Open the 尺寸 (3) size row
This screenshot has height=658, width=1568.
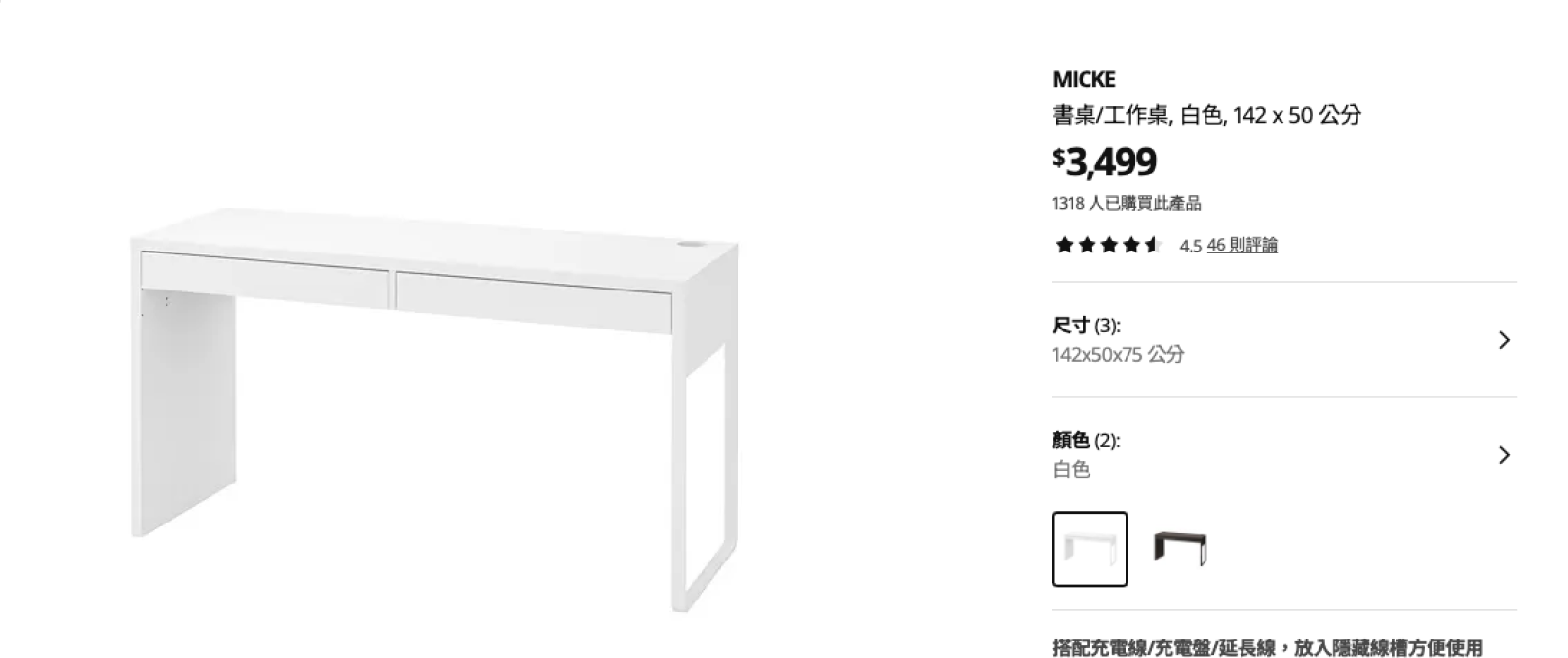point(1284,339)
